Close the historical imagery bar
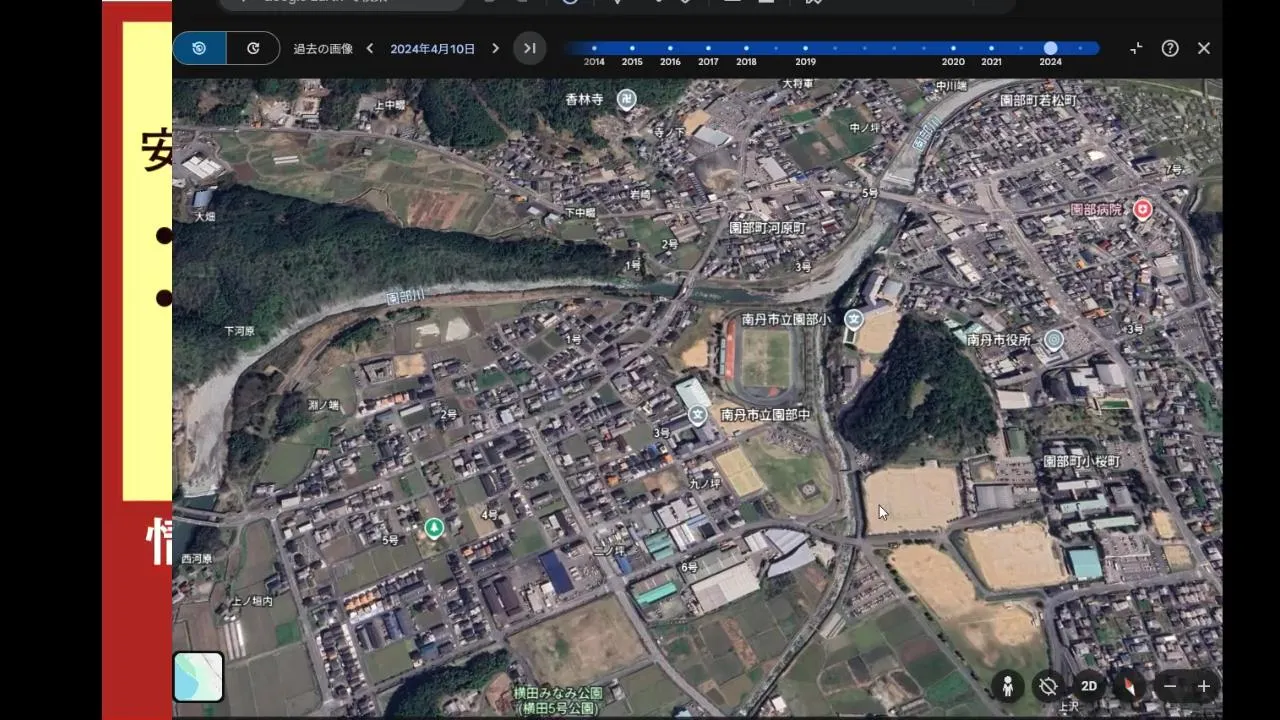This screenshot has height=720, width=1280. [1204, 48]
